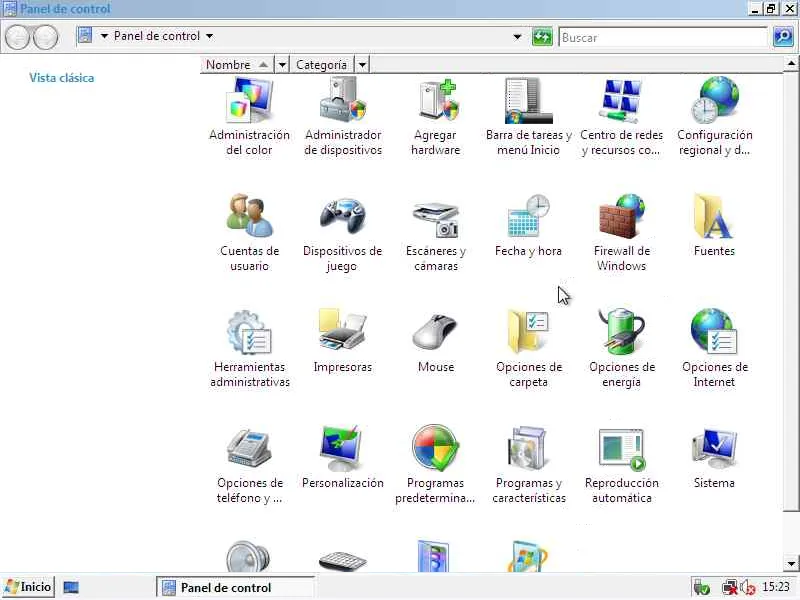Click the volume tray icon
800x600 pixels.
747,588
